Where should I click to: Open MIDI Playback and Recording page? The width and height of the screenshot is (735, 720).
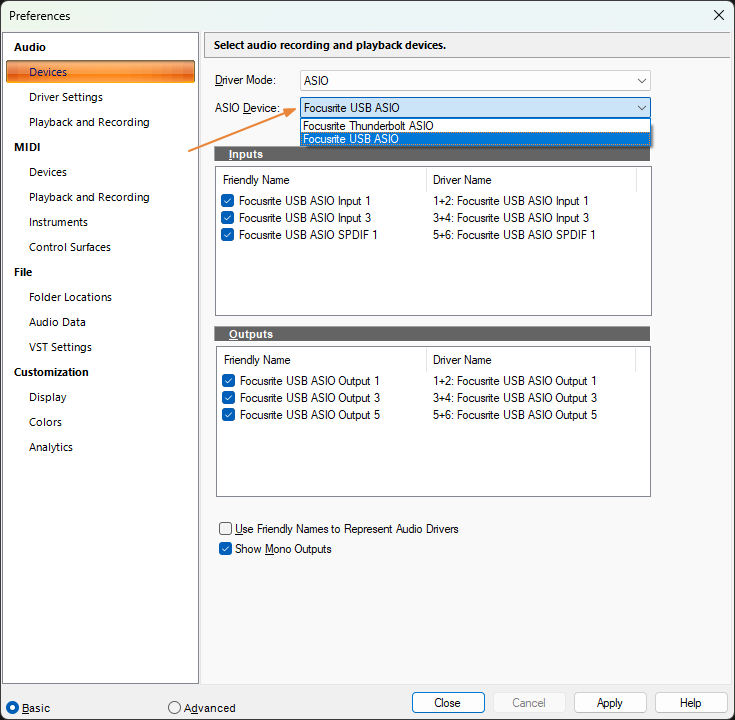click(89, 197)
